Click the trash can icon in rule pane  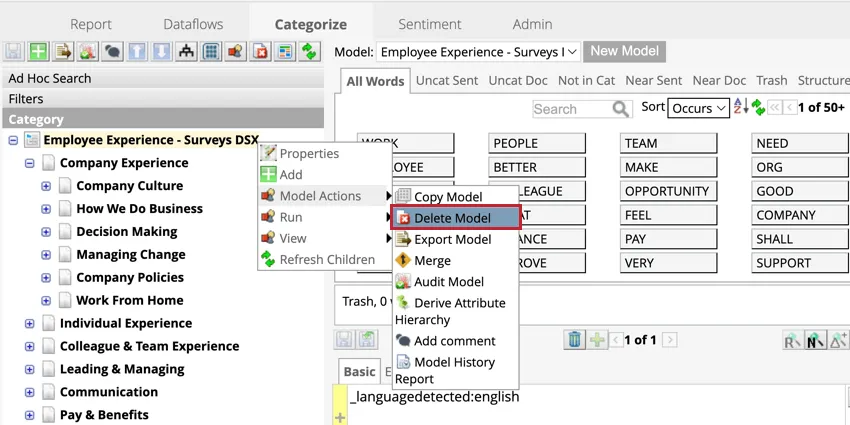coord(574,340)
